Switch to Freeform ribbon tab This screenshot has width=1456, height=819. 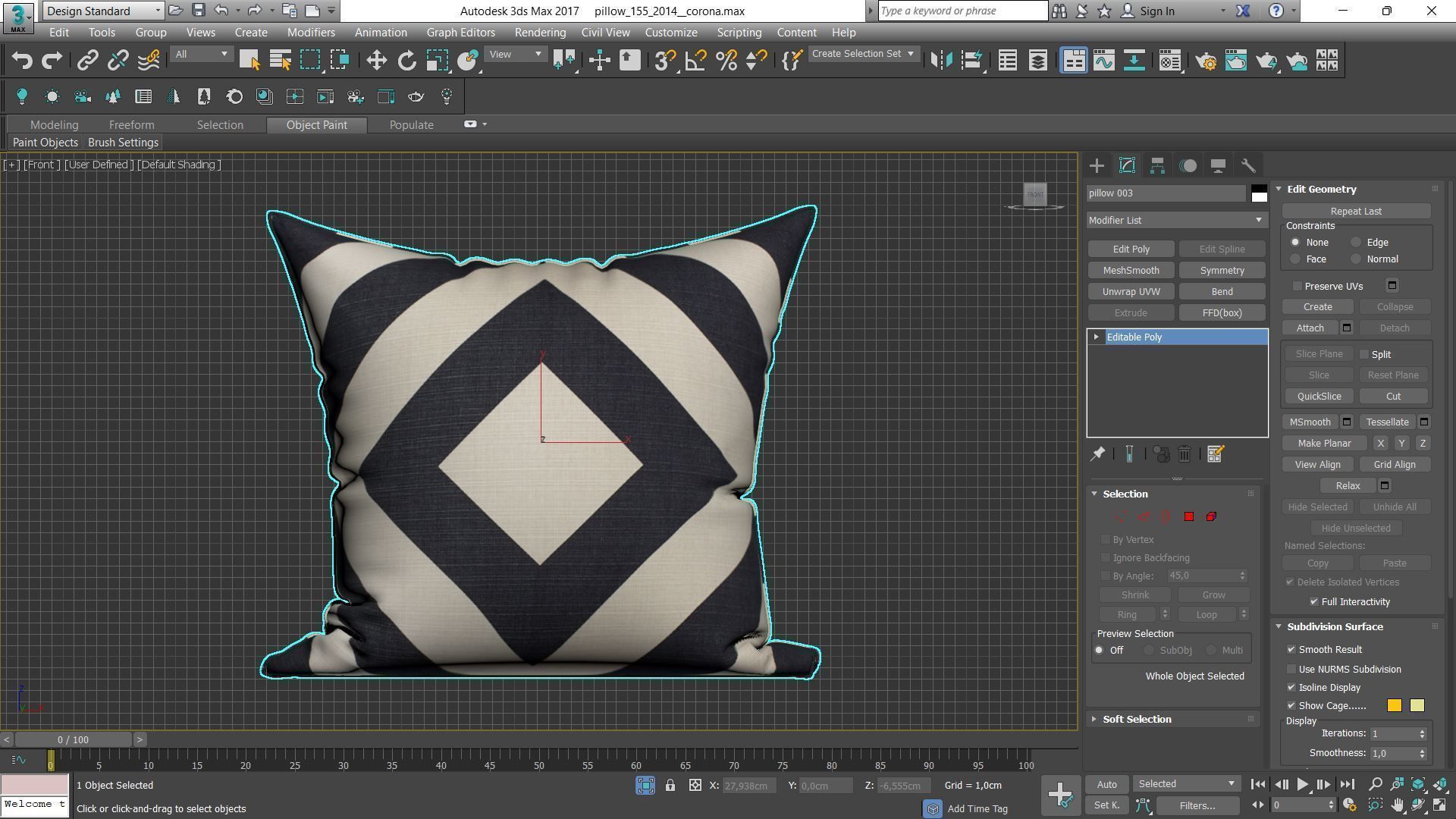(x=131, y=124)
